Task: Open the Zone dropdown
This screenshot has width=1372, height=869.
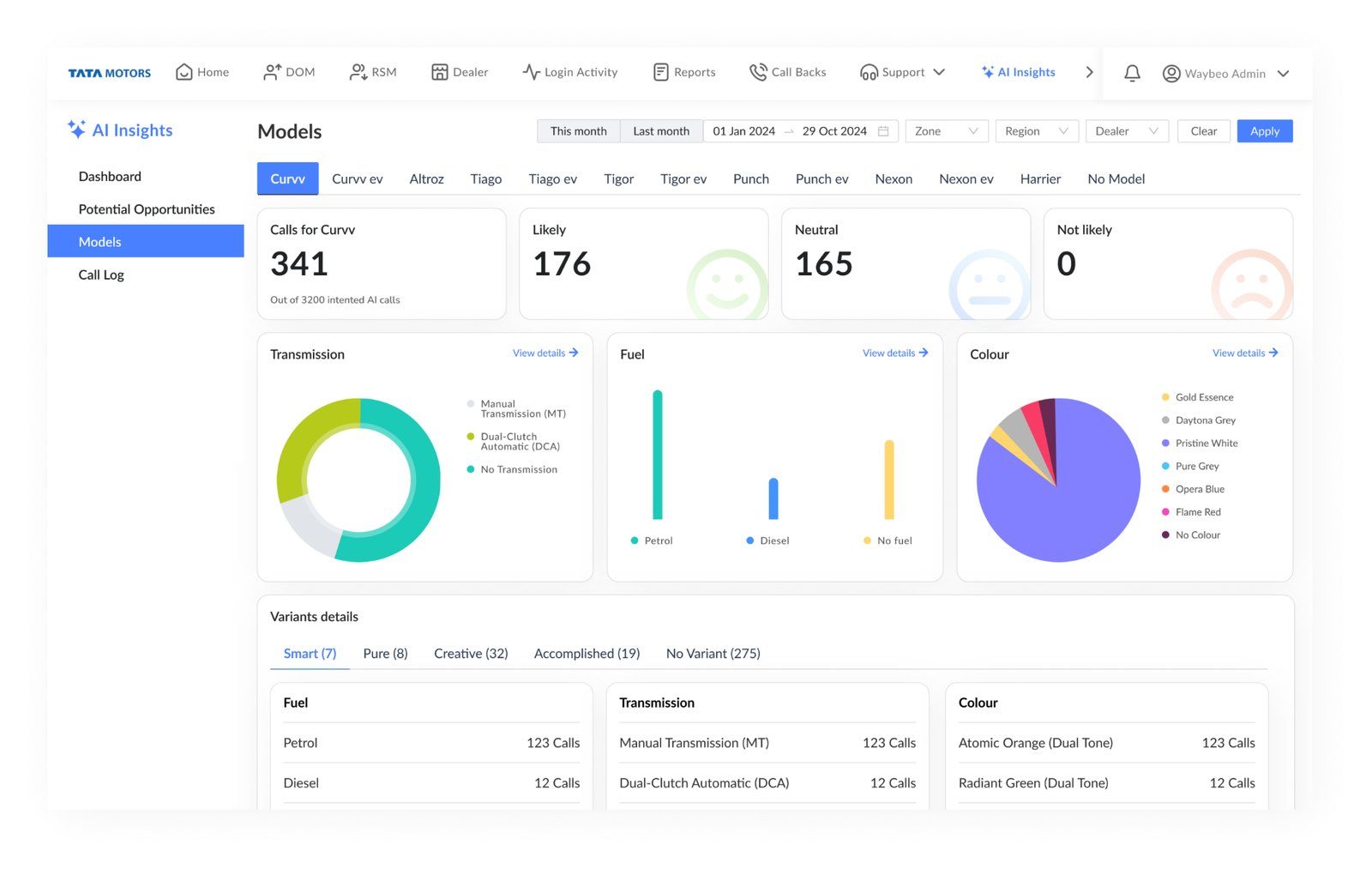Action: click(x=946, y=131)
